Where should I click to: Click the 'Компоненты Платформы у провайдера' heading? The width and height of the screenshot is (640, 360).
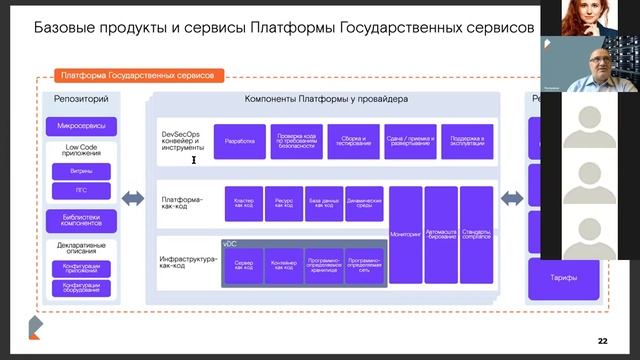[326, 99]
